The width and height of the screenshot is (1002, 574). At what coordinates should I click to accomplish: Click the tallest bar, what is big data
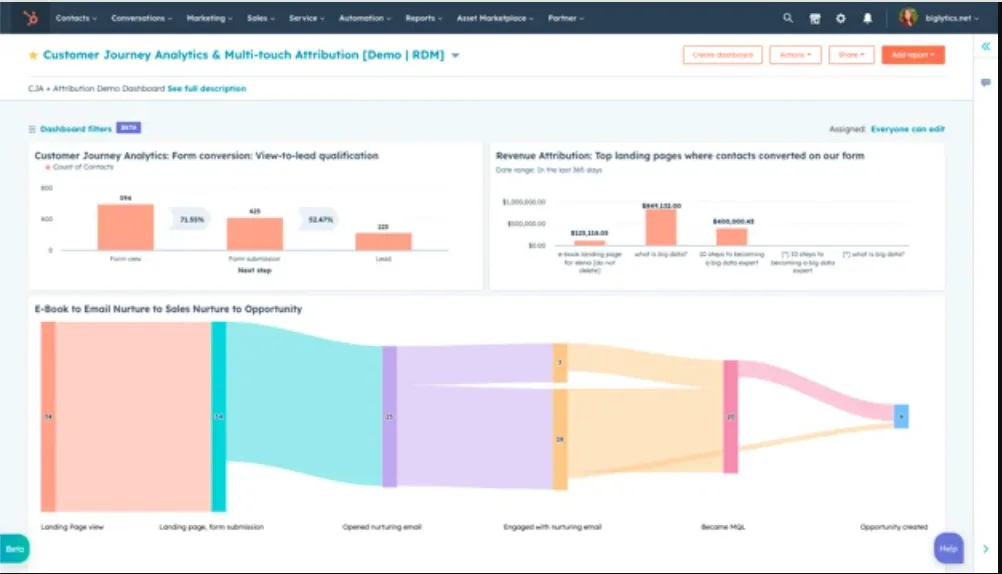click(661, 228)
